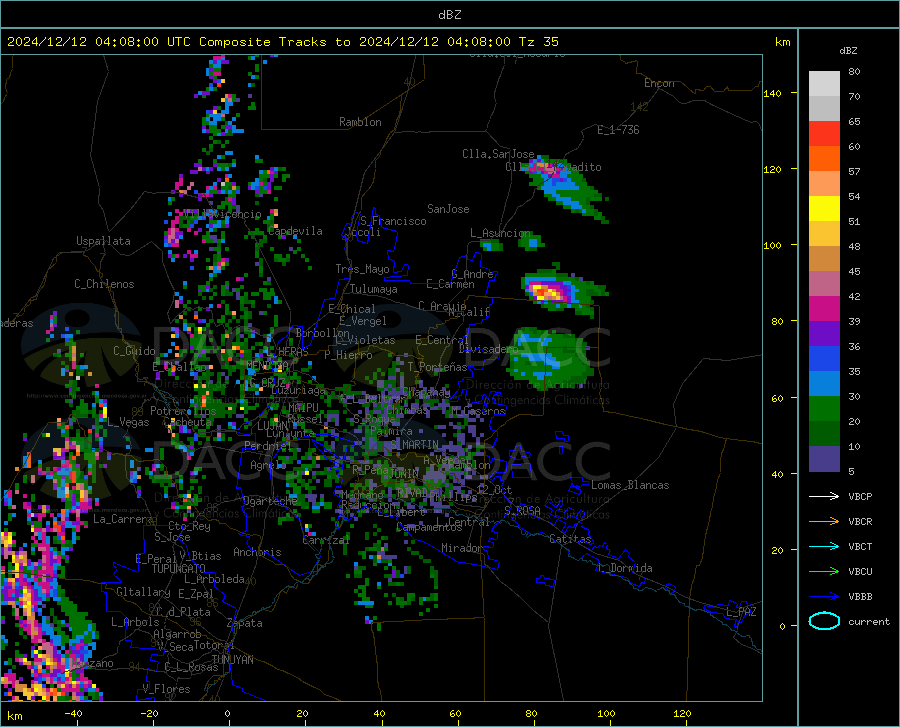This screenshot has height=727, width=900.
Task: Click the green VBCU arrow in legend
Action: point(824,572)
